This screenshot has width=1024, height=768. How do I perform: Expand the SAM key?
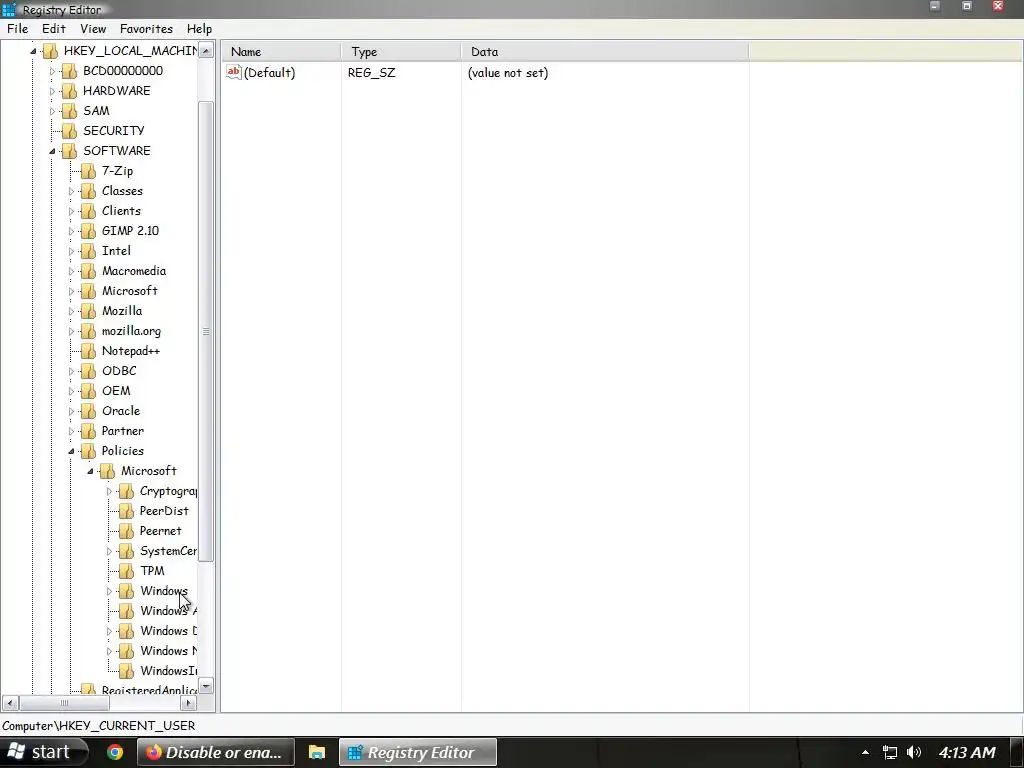(x=52, y=111)
